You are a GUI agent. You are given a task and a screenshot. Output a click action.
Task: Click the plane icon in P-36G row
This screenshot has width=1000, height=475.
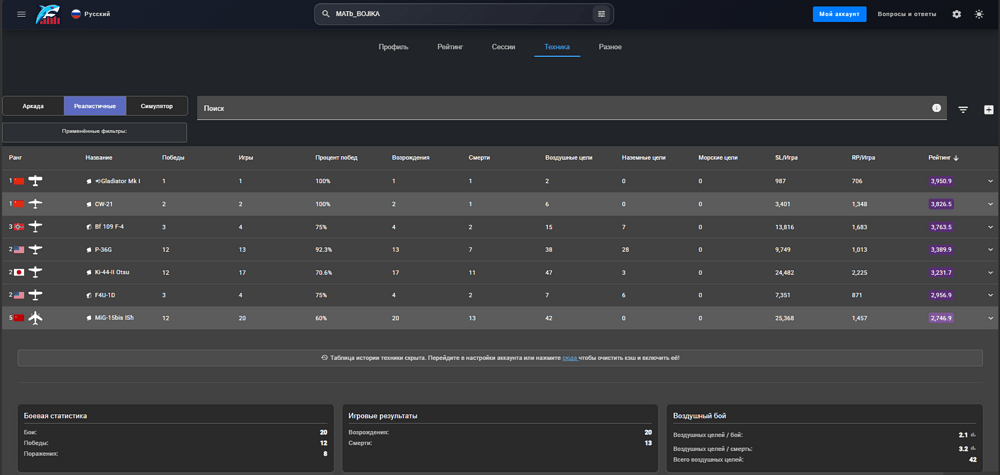coord(36,249)
